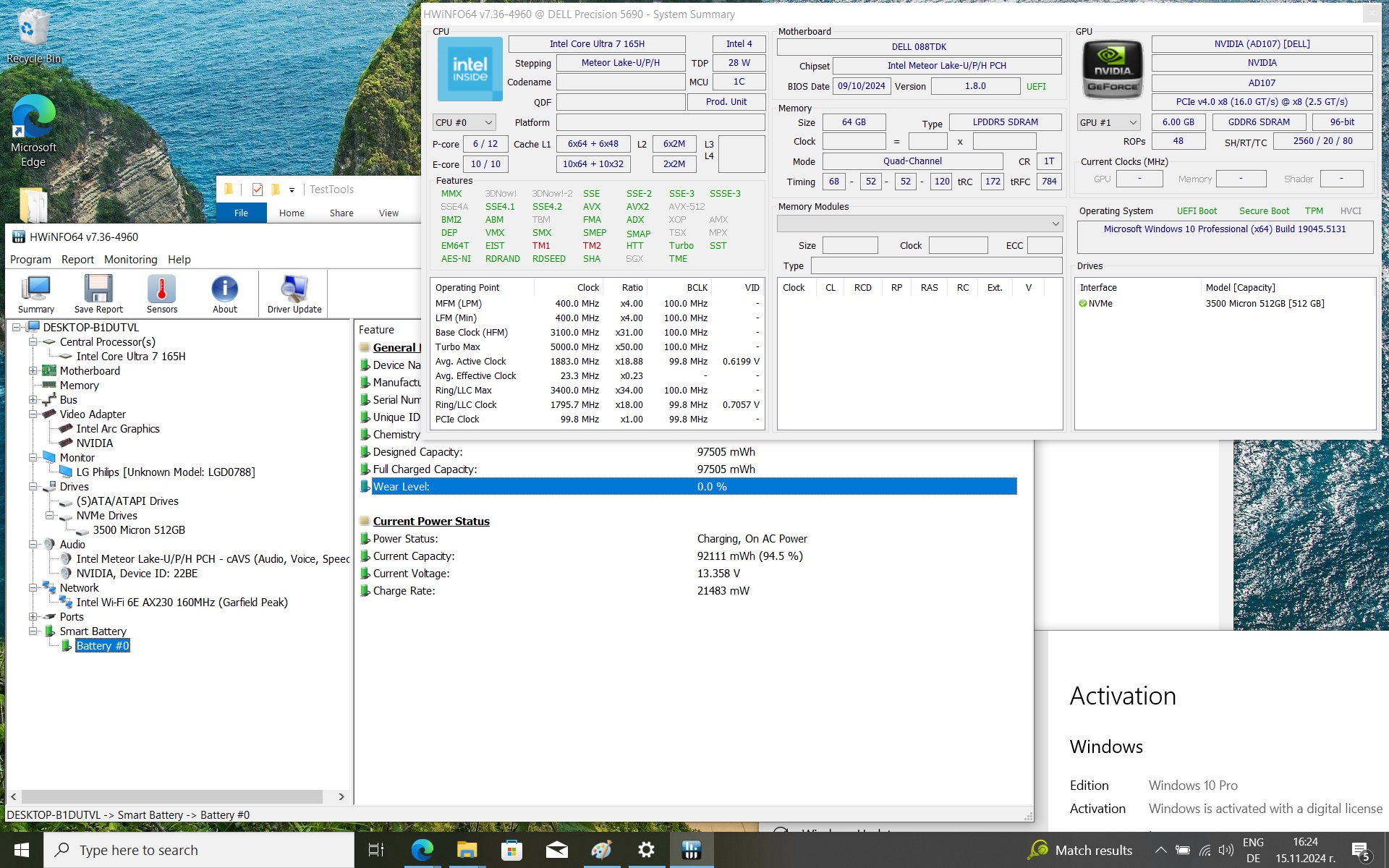Click Current Power Status heading
The image size is (1389, 868).
point(431,522)
